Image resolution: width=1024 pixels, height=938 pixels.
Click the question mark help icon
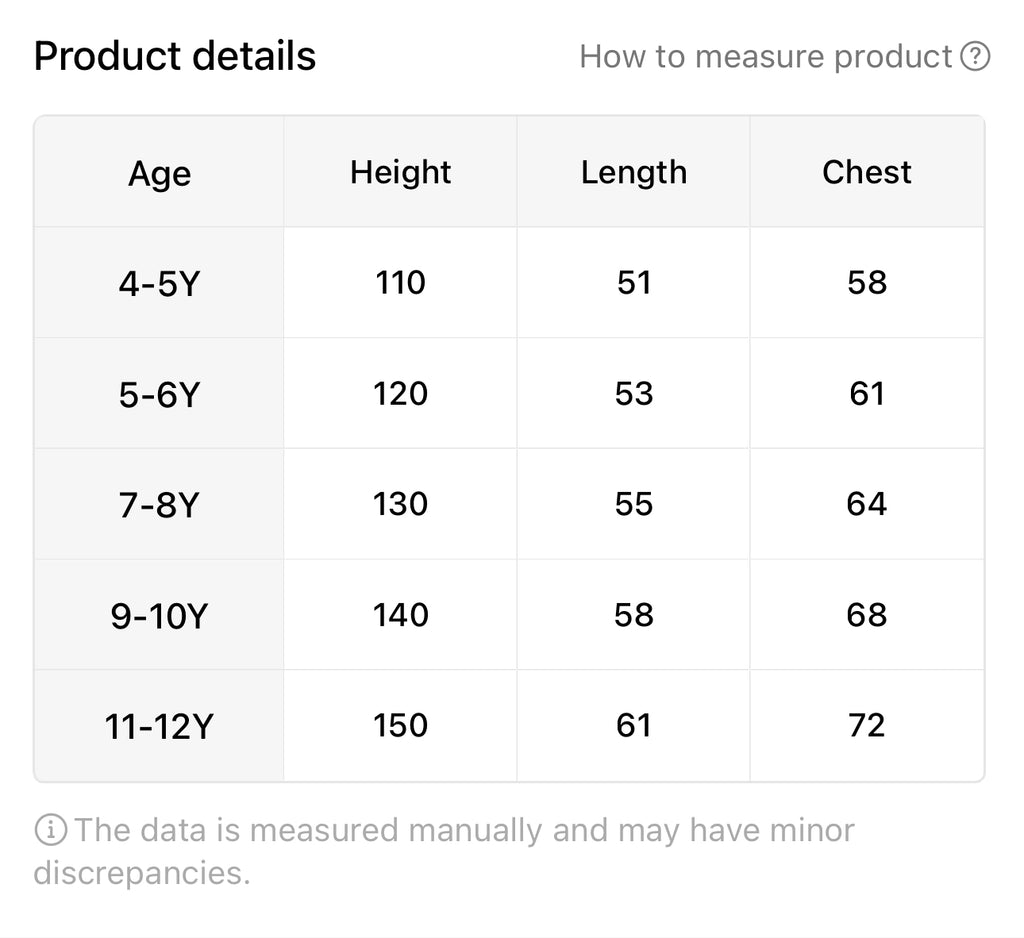pos(975,57)
